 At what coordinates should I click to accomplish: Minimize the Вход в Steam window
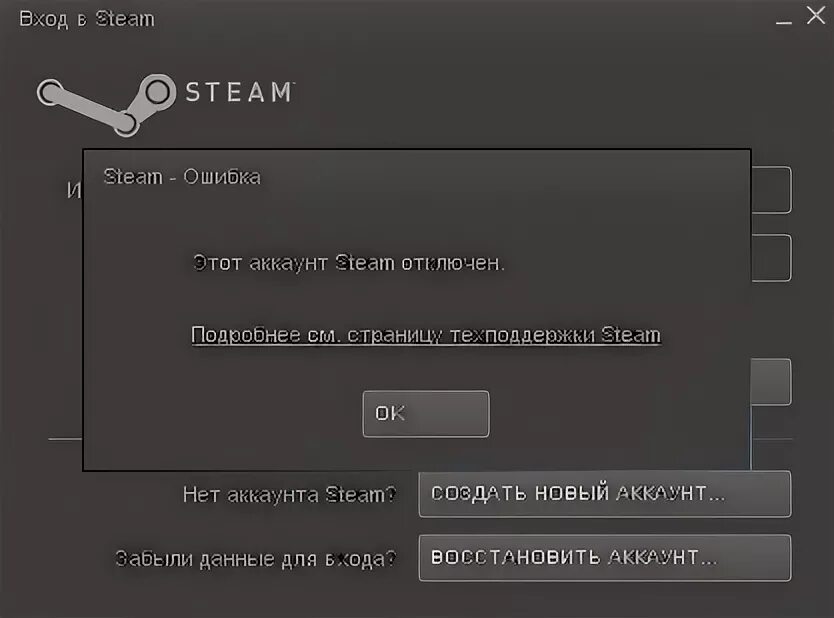tap(783, 19)
